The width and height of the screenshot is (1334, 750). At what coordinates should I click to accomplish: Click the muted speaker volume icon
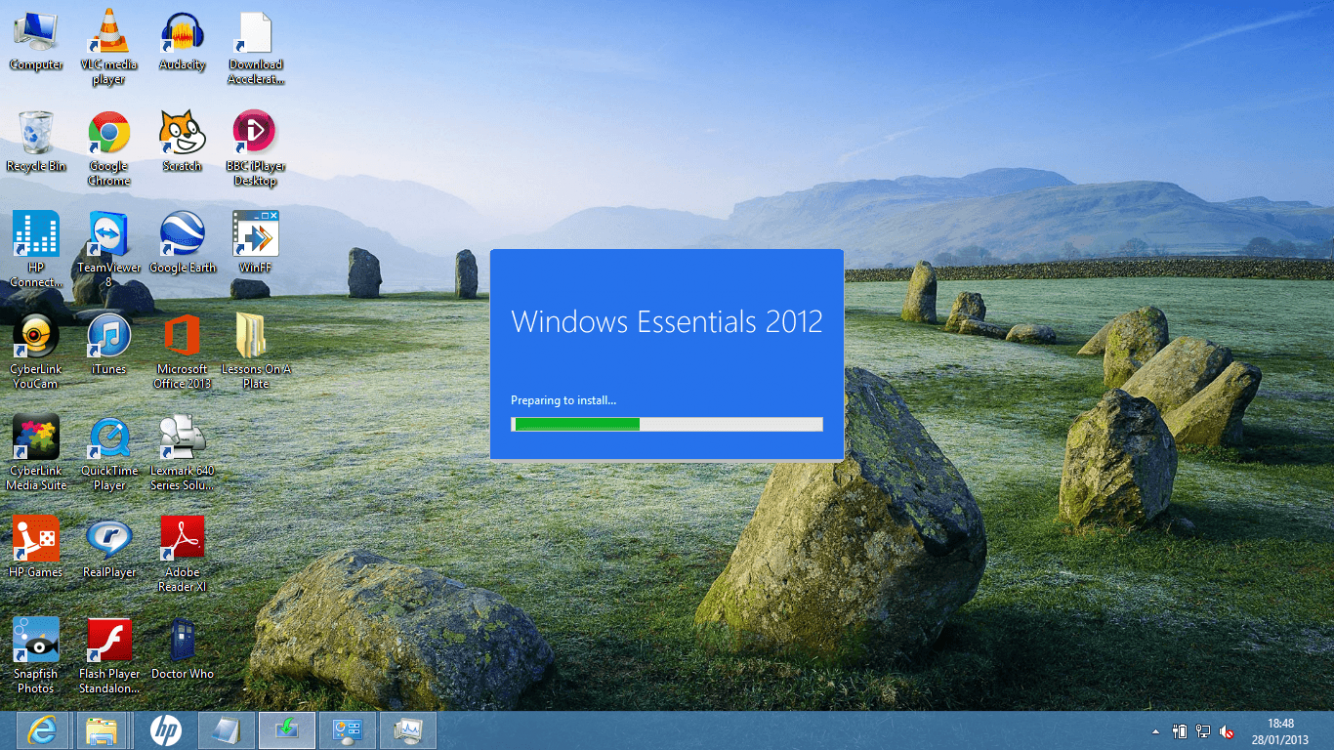tap(1226, 732)
